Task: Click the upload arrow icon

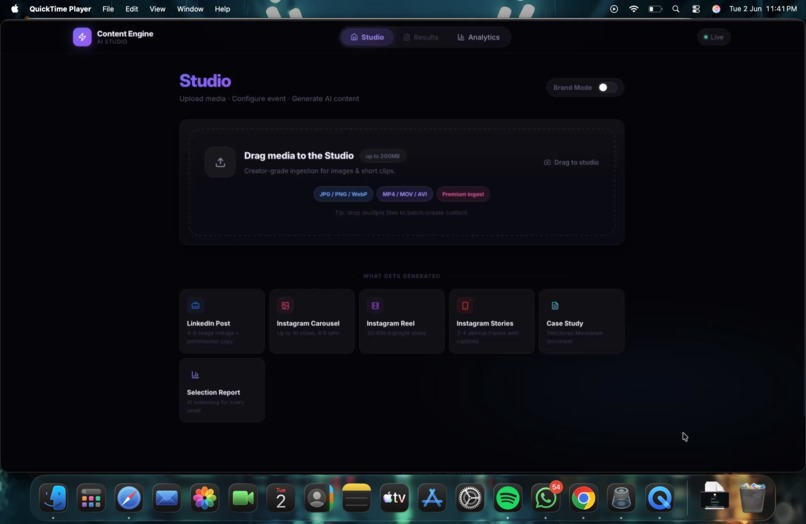Action: pos(220,162)
